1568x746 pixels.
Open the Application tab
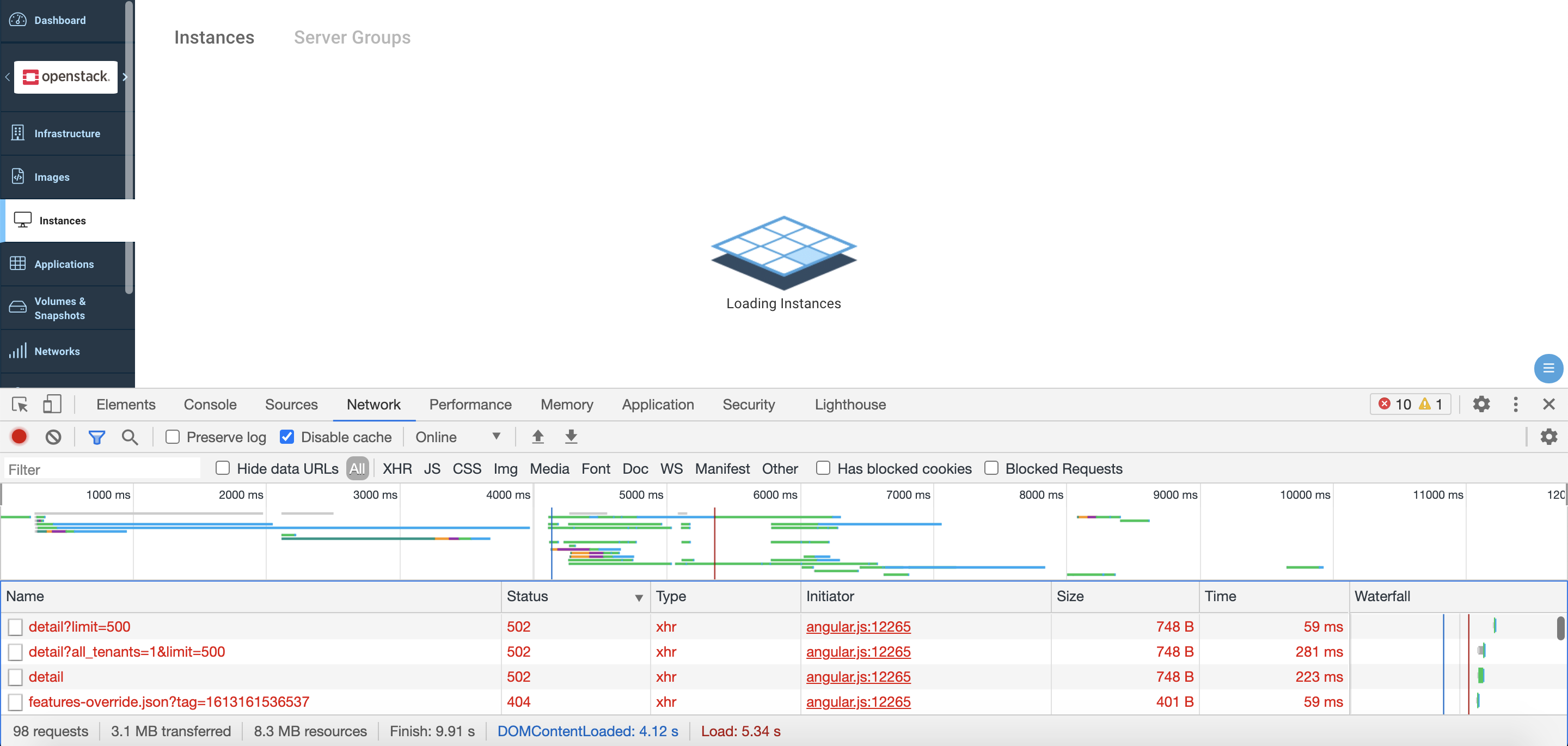pyautogui.click(x=658, y=405)
